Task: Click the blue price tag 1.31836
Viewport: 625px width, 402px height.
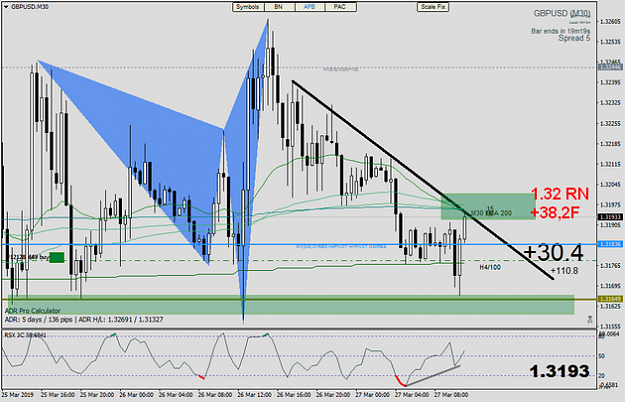Action: (610, 244)
